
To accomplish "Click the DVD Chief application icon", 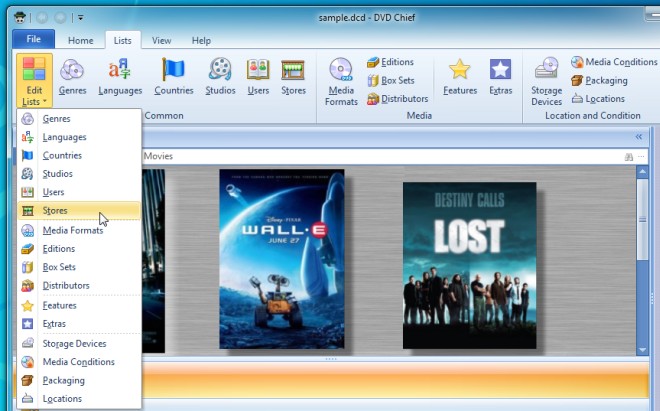I will (19, 17).
